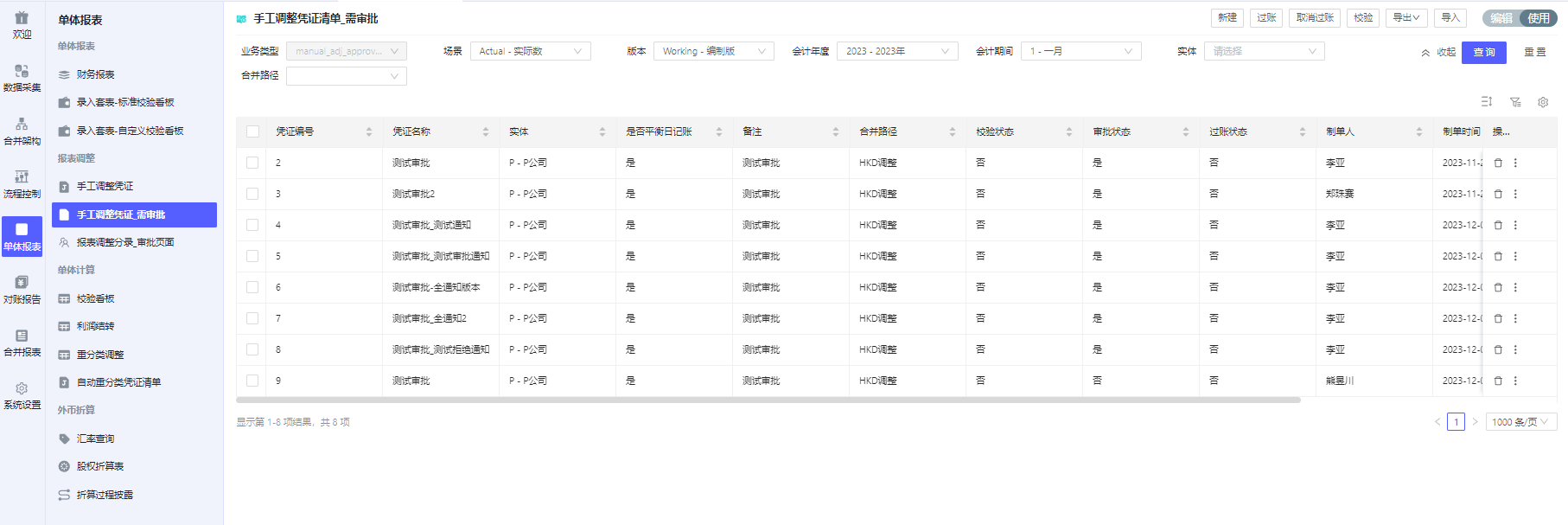Switch the mode toggle to 编辑

[x=1501, y=18]
